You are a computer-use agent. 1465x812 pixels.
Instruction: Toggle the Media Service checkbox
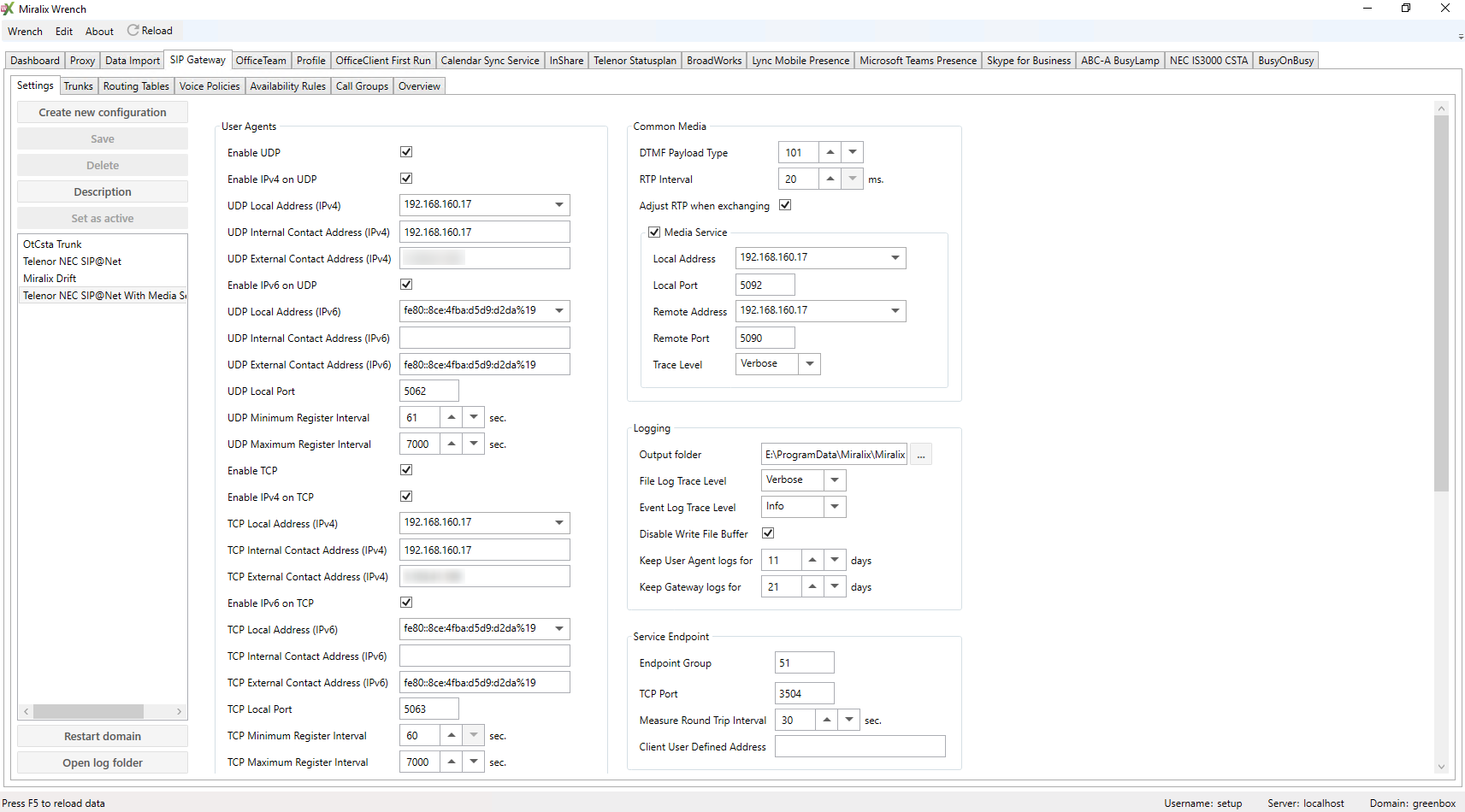(x=654, y=232)
